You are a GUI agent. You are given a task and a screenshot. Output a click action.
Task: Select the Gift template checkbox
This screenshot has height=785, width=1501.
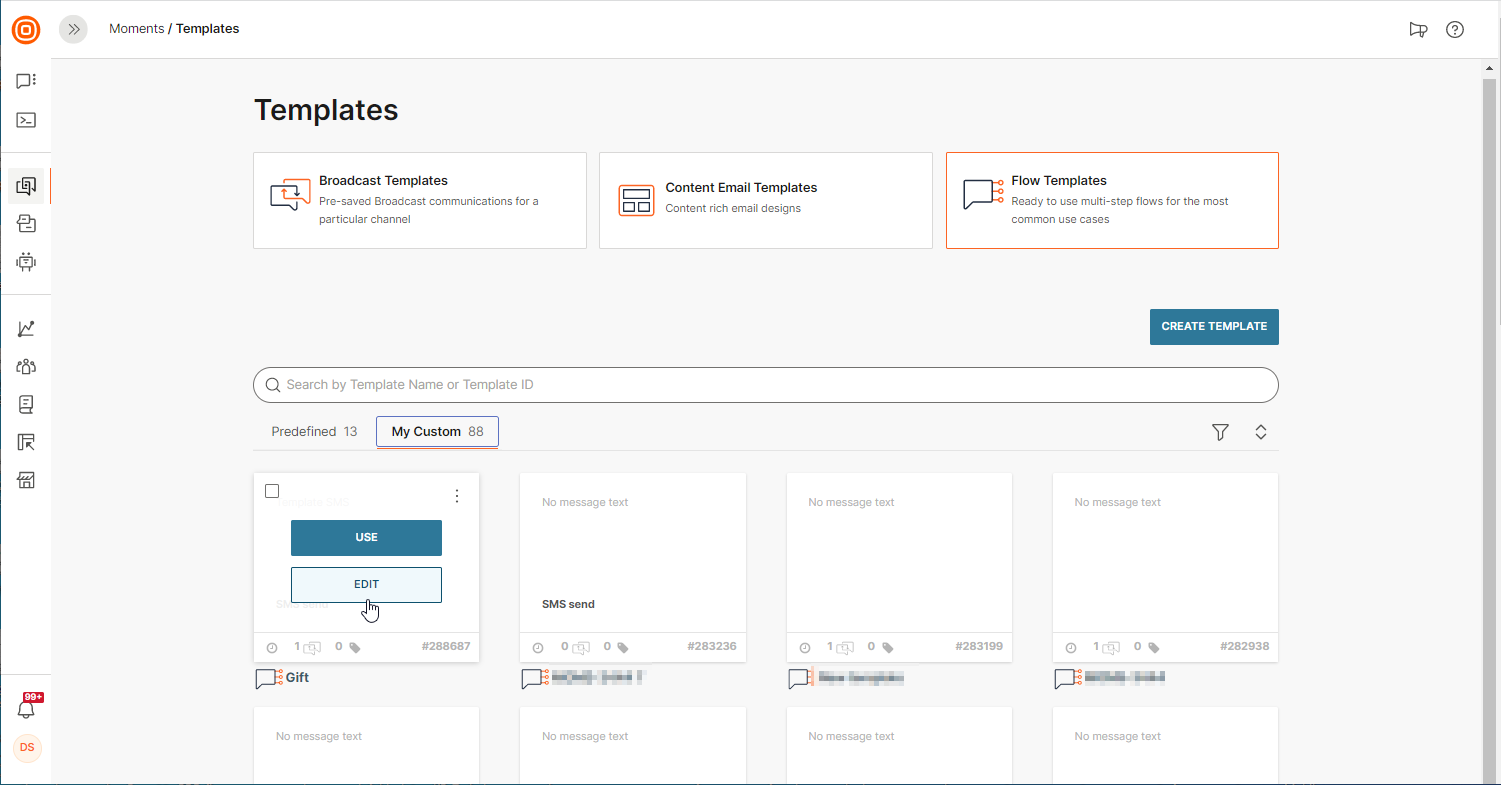click(272, 491)
